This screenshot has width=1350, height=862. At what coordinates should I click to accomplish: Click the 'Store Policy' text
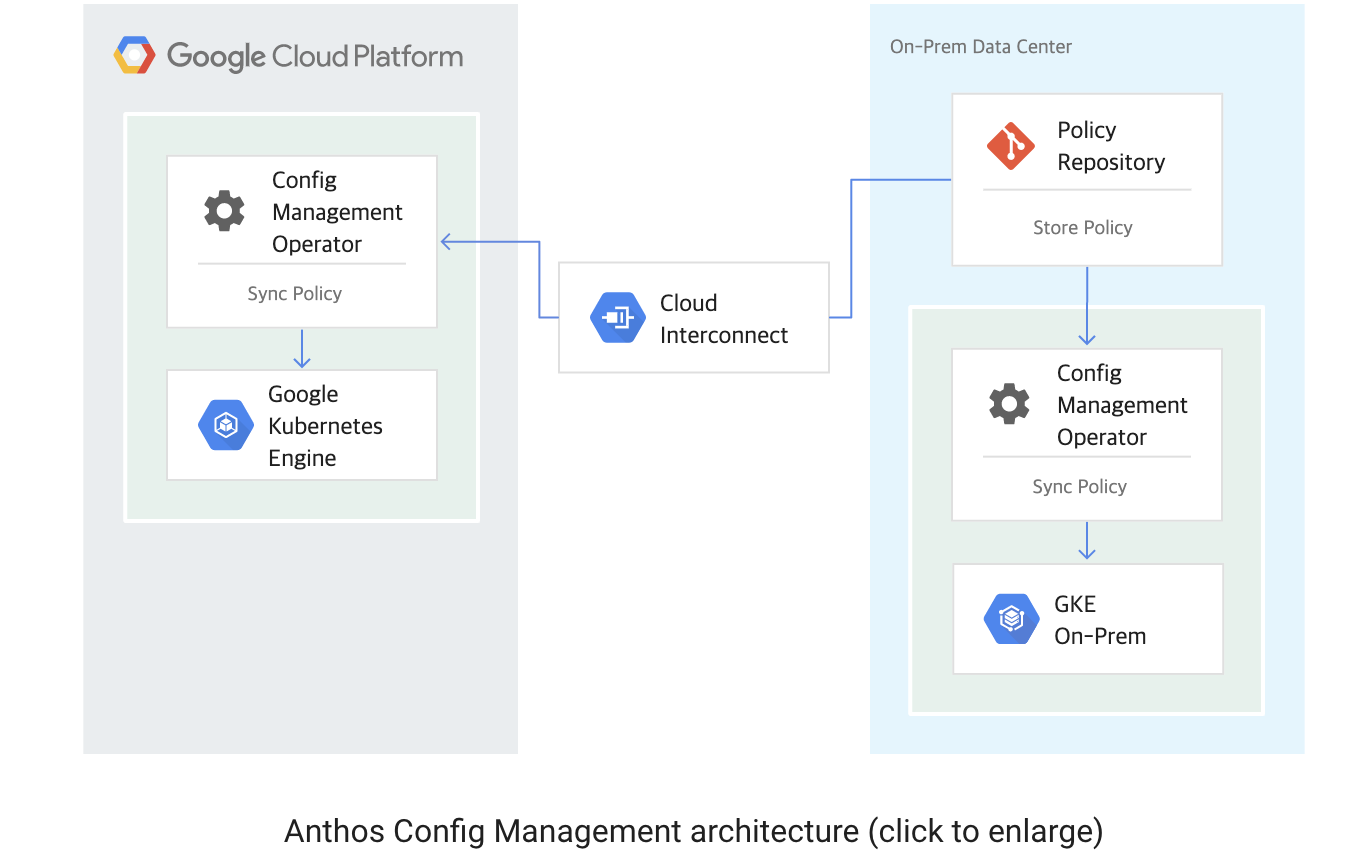click(x=1083, y=227)
